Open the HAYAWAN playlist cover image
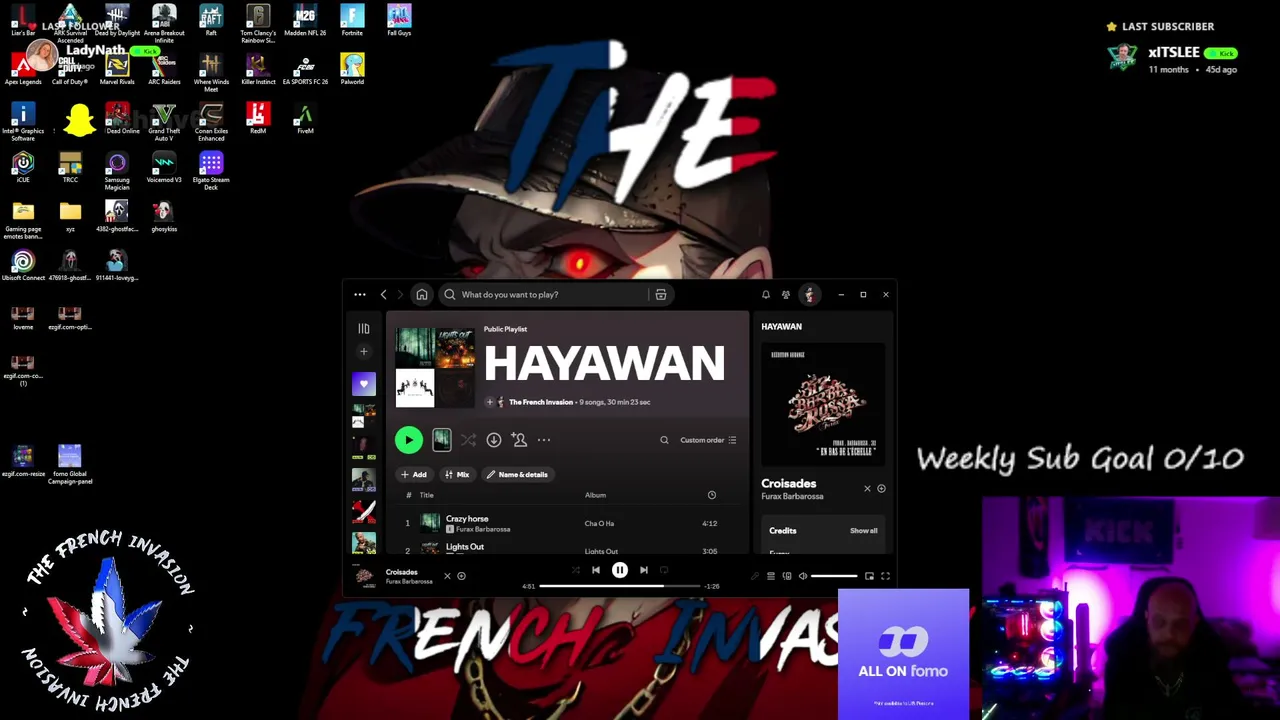 (x=435, y=368)
